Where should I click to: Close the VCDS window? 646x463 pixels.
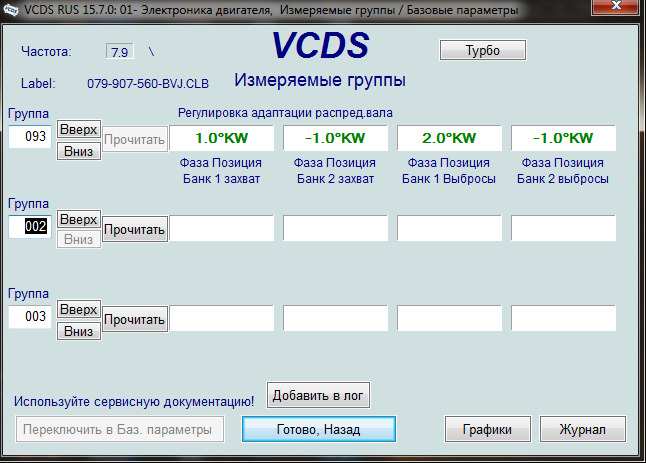coord(616,7)
